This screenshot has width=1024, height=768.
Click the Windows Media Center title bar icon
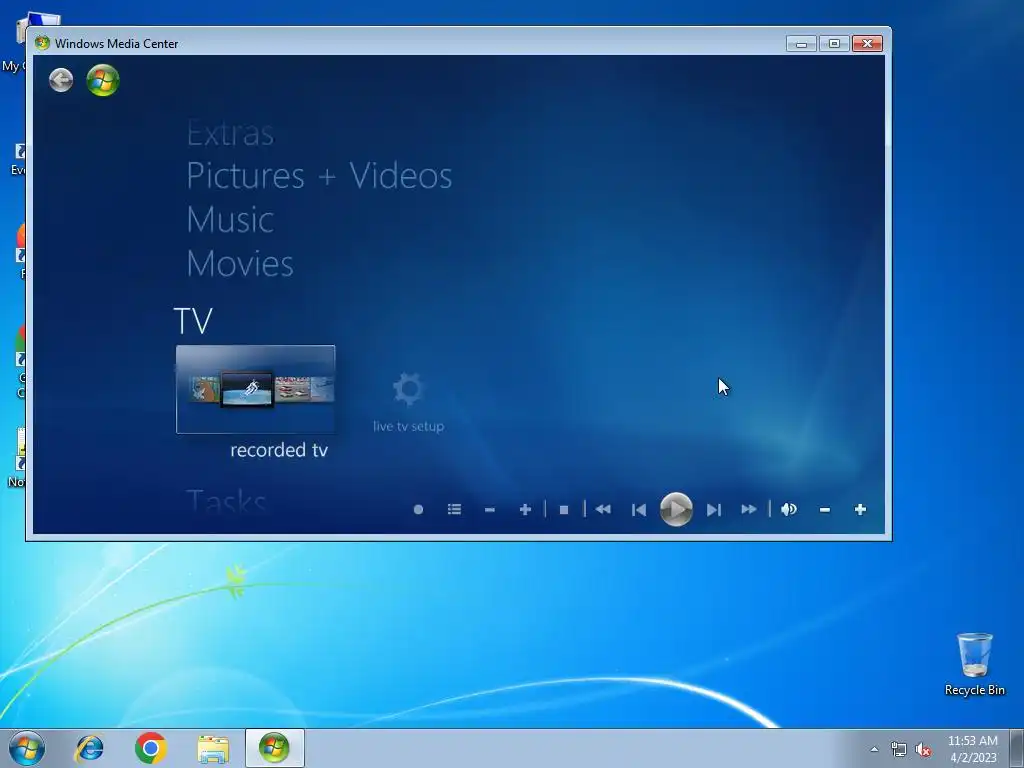tap(42, 43)
